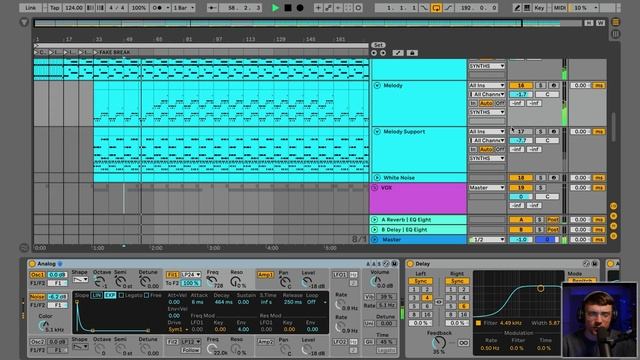
Task: Toggle the computer MIDI keyboard icon
Action: coord(527,8)
